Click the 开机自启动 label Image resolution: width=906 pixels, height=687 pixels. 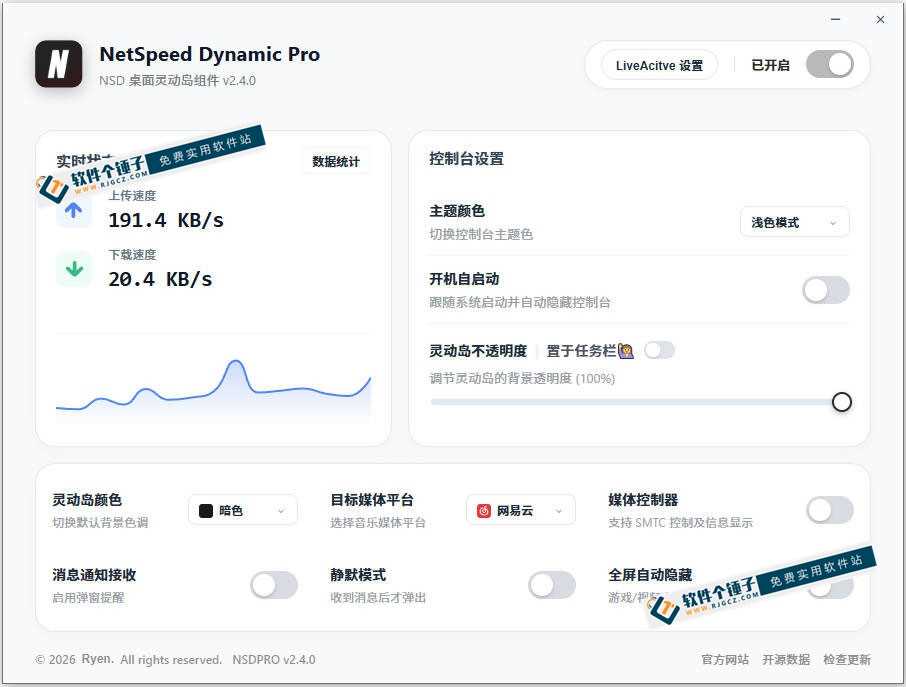464,279
